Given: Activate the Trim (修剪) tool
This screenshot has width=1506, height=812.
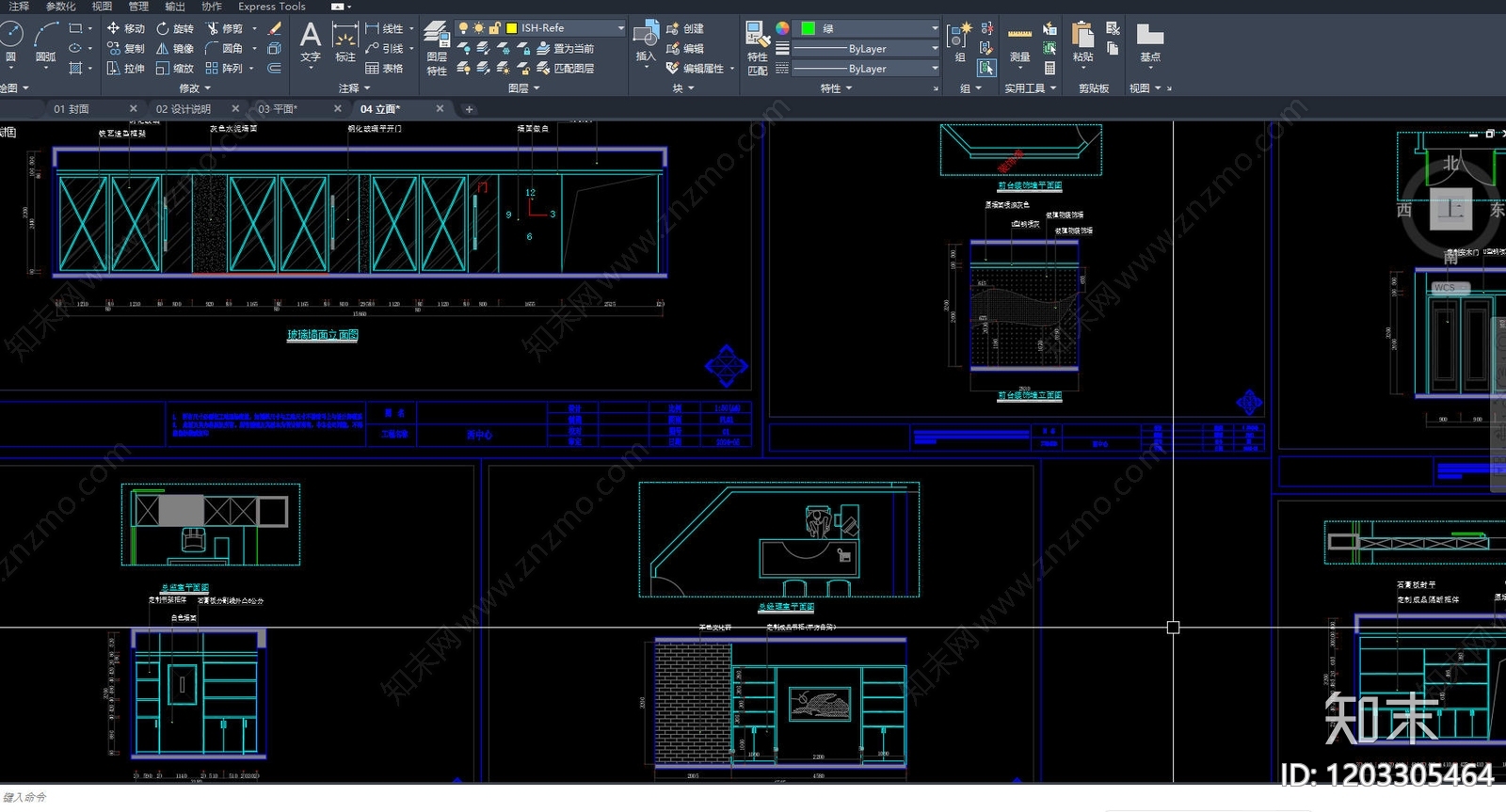Looking at the screenshot, I should 224,28.
